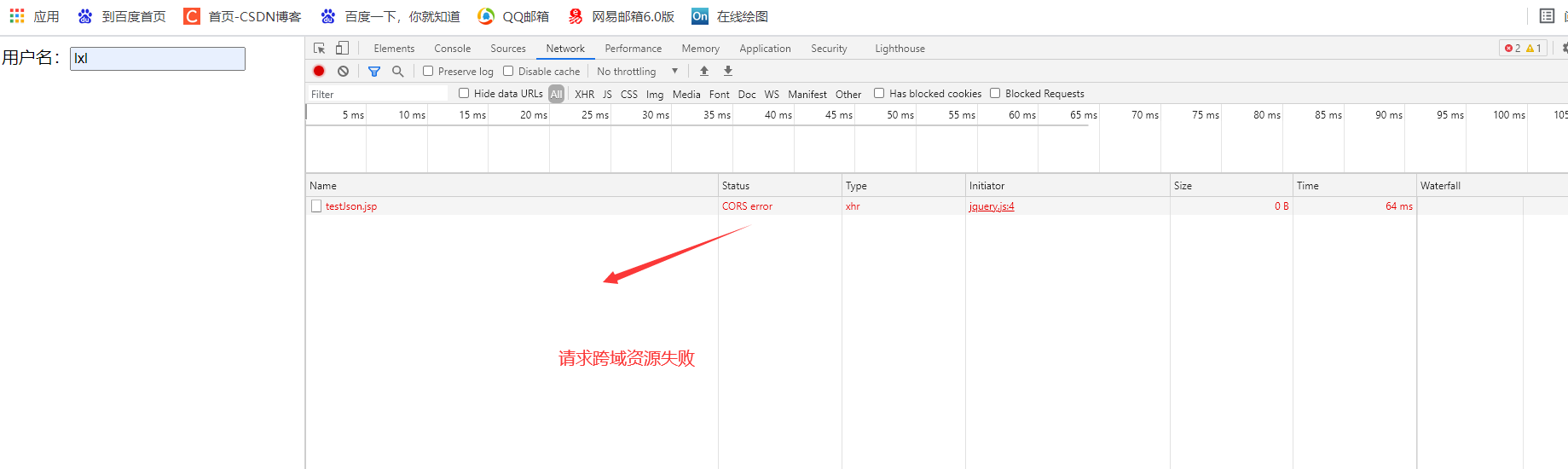Switch to the Performance tab
1568x469 pixels.
pos(634,49)
